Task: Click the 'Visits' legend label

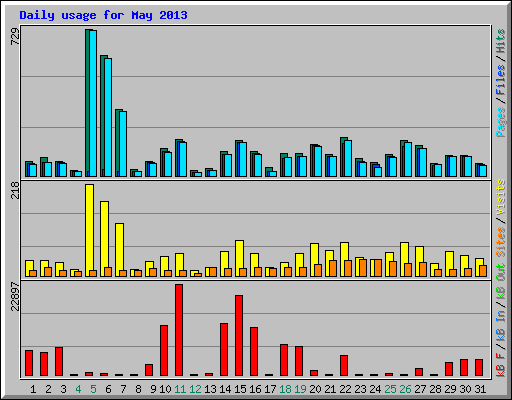Action: pos(501,198)
